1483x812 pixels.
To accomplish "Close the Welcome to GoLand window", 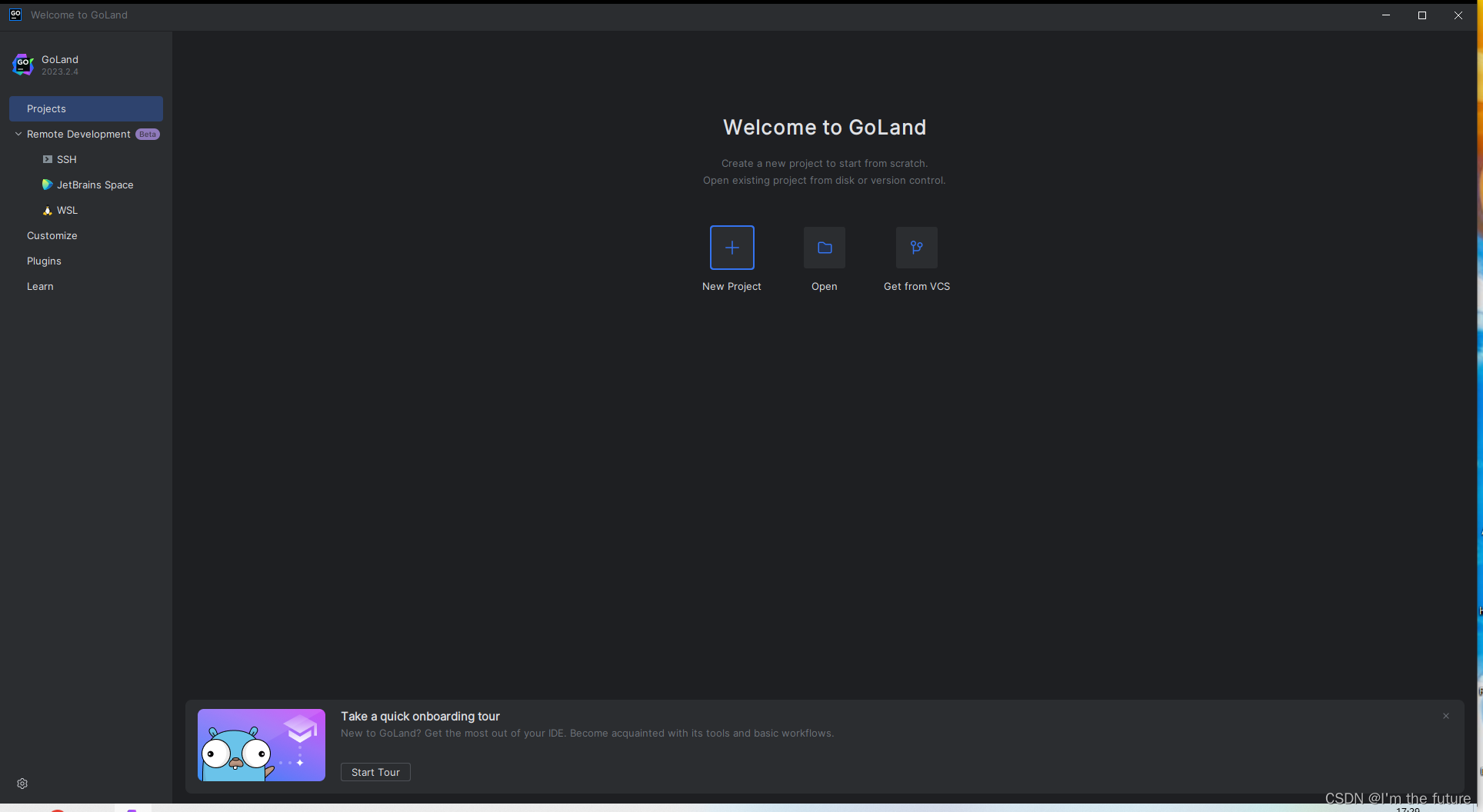I will pyautogui.click(x=1458, y=15).
